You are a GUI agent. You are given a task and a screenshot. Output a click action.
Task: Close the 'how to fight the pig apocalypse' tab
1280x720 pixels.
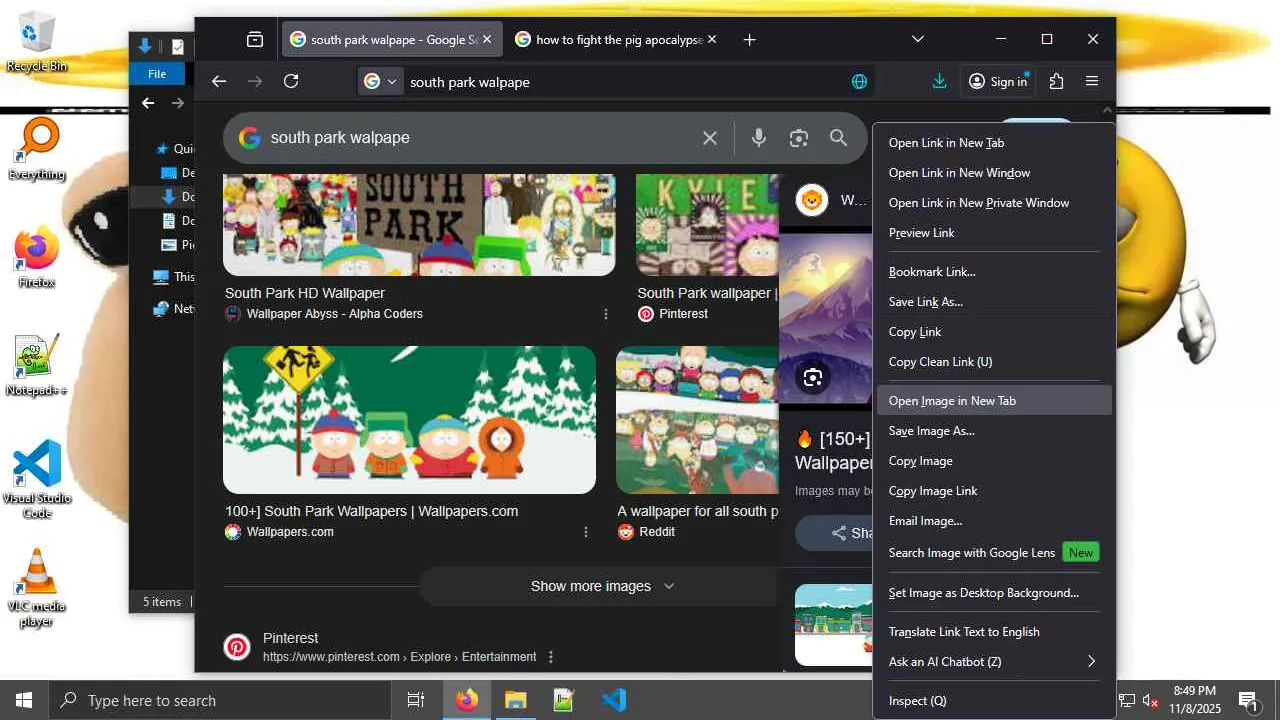pos(712,40)
